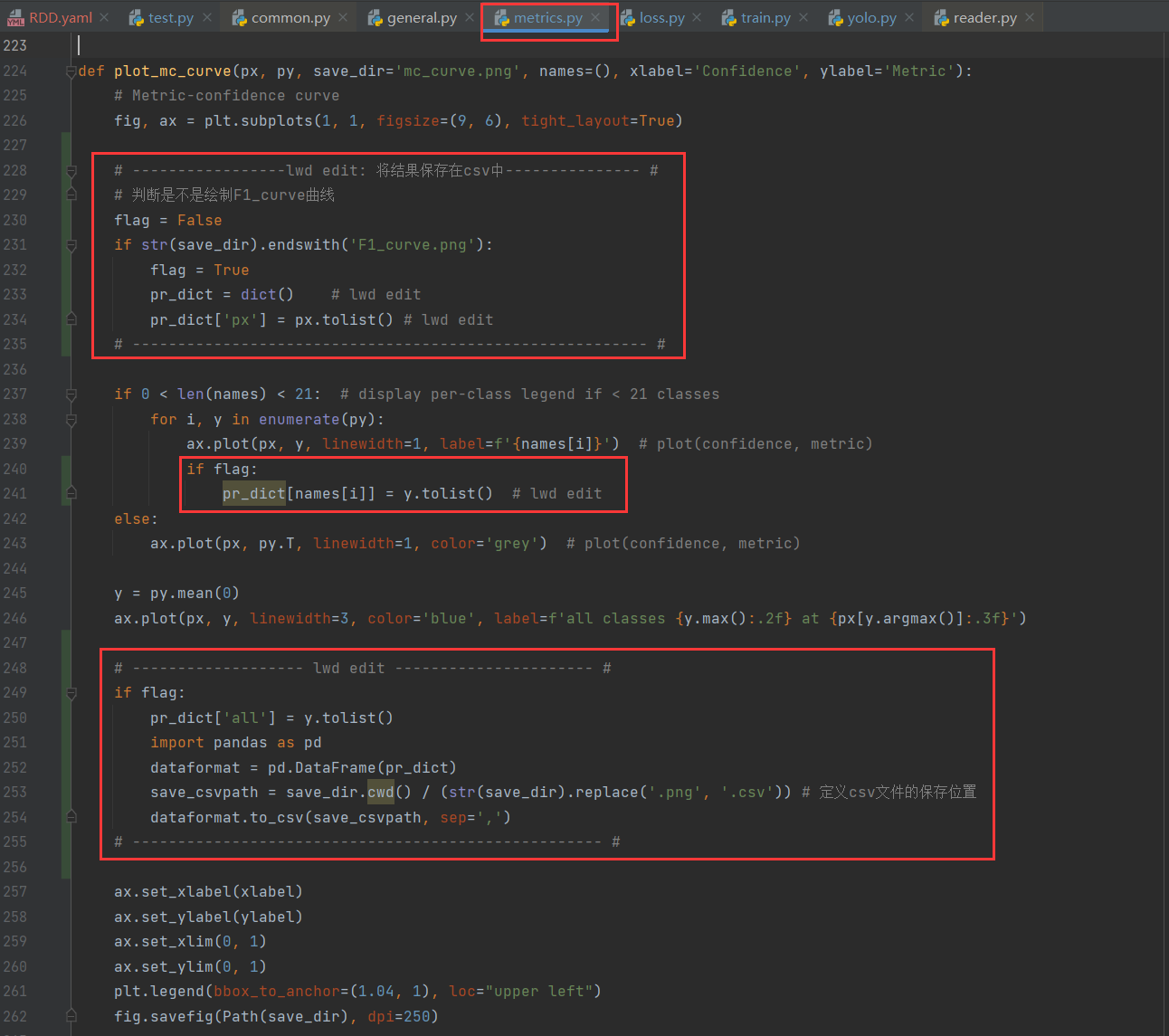Collapse the comment block starting line 228
This screenshot has height=1036, width=1169.
(71, 170)
